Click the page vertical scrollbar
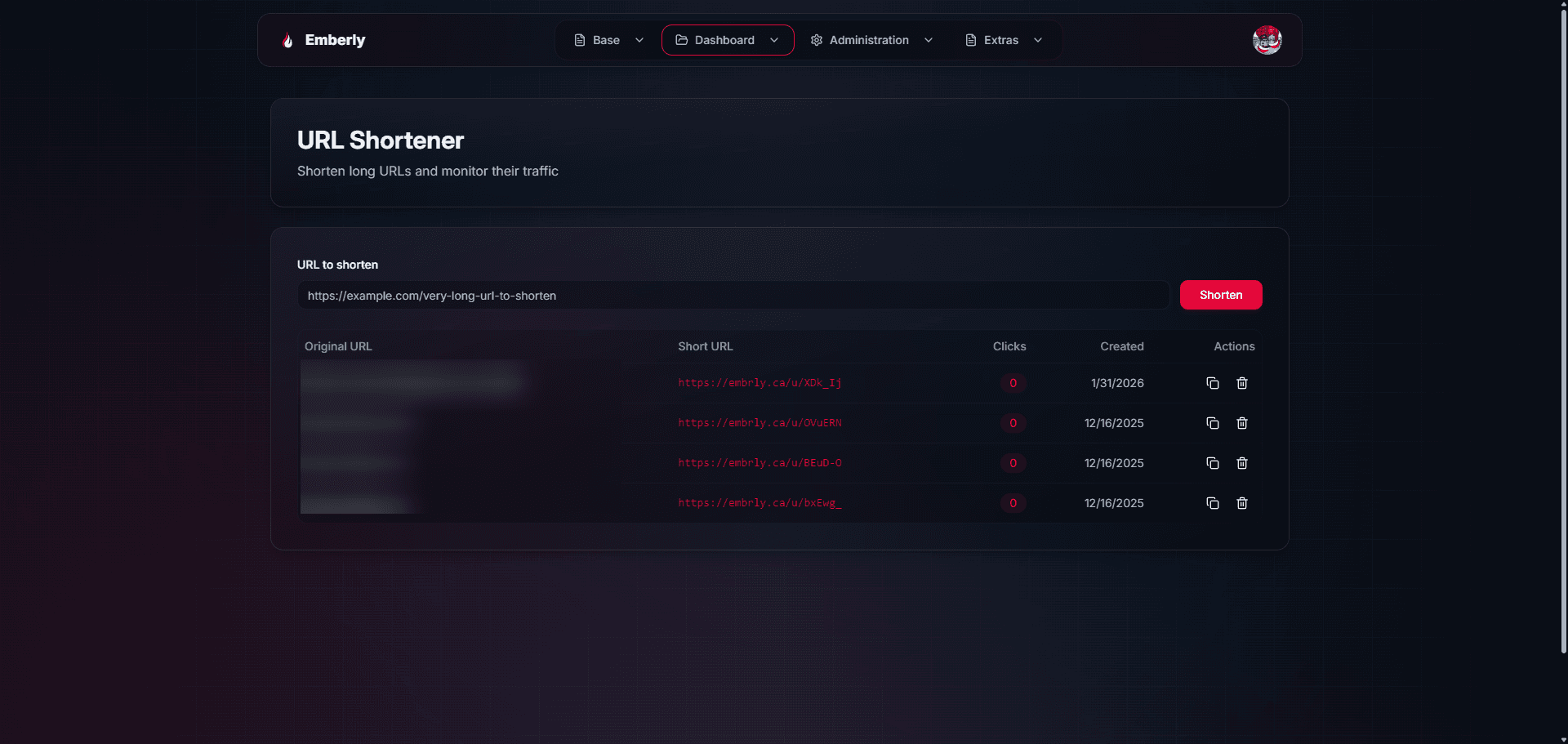The height and width of the screenshot is (744, 1568). point(1563,327)
